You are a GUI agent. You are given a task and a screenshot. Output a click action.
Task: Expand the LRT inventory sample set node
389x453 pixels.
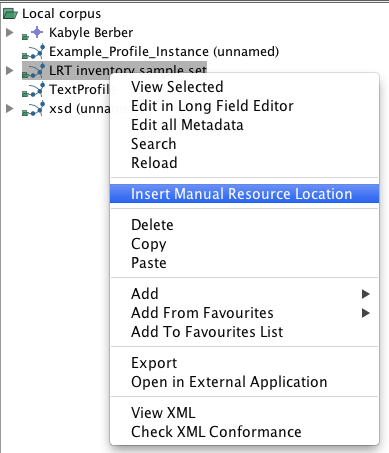(10, 70)
